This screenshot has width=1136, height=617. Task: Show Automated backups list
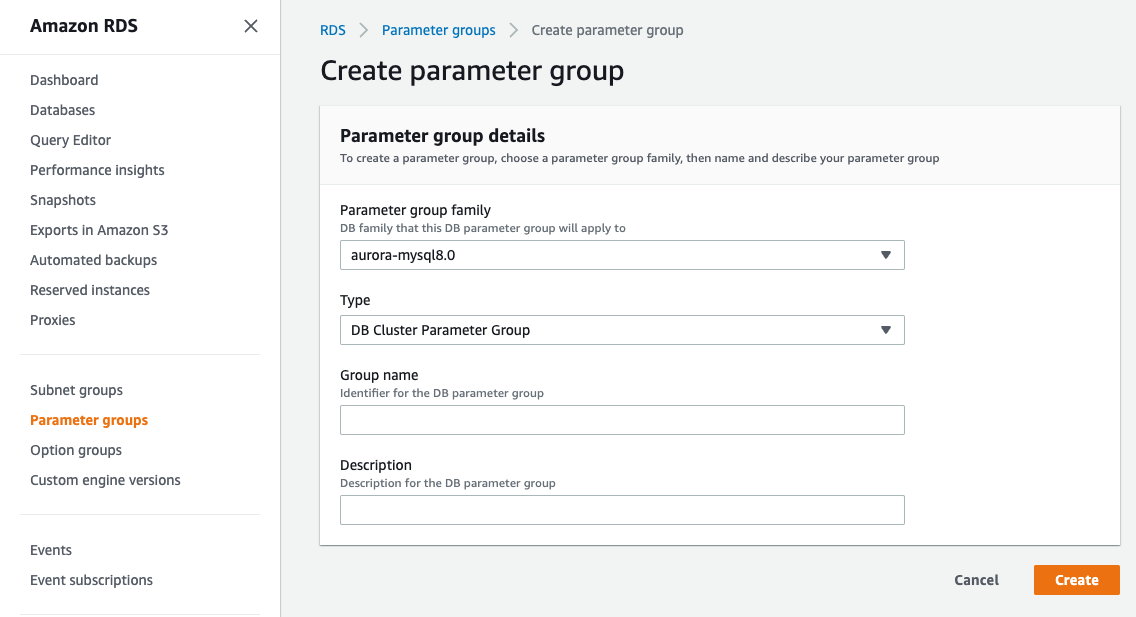[x=94, y=260]
